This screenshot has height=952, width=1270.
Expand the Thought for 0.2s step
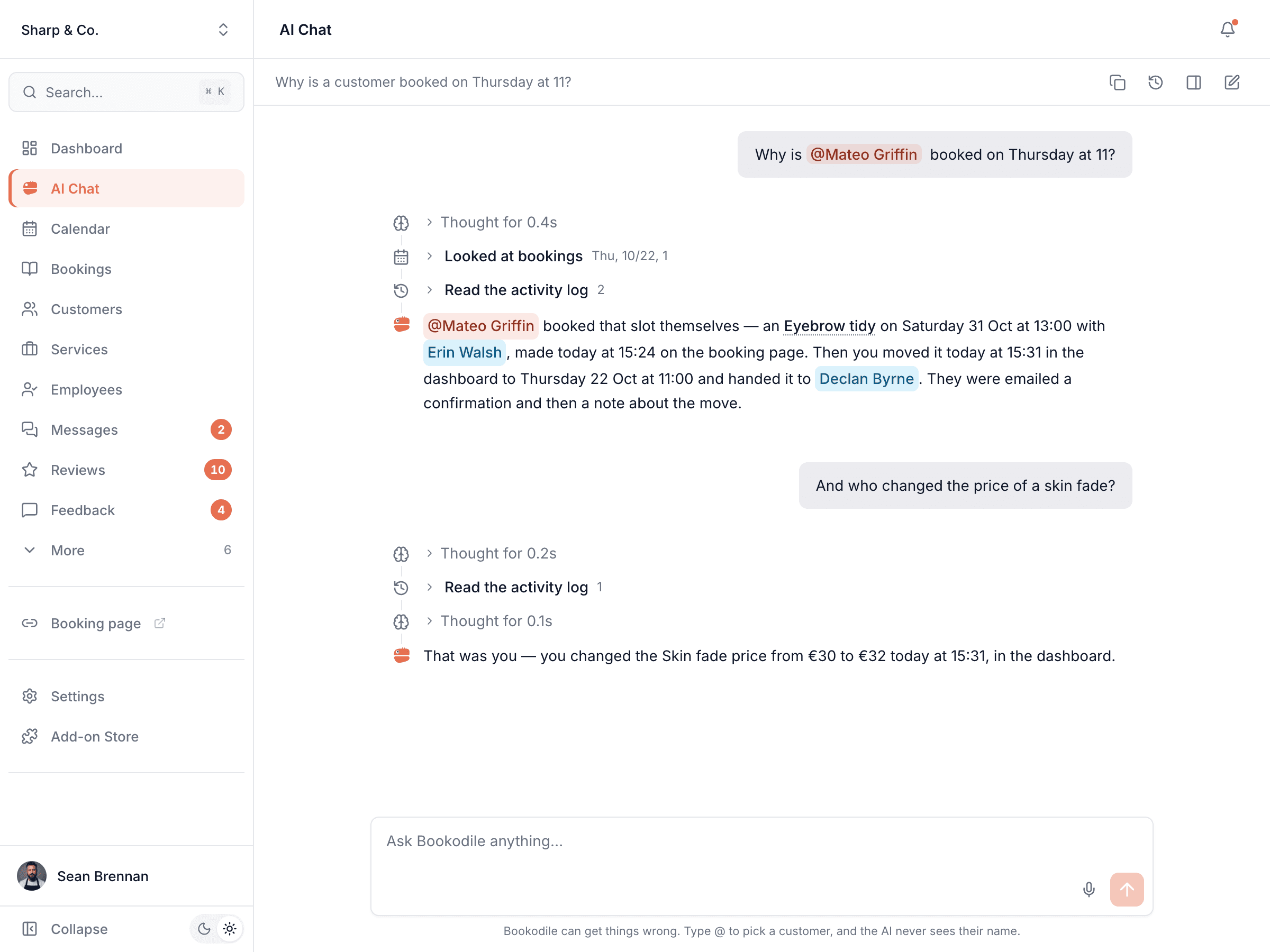point(492,553)
